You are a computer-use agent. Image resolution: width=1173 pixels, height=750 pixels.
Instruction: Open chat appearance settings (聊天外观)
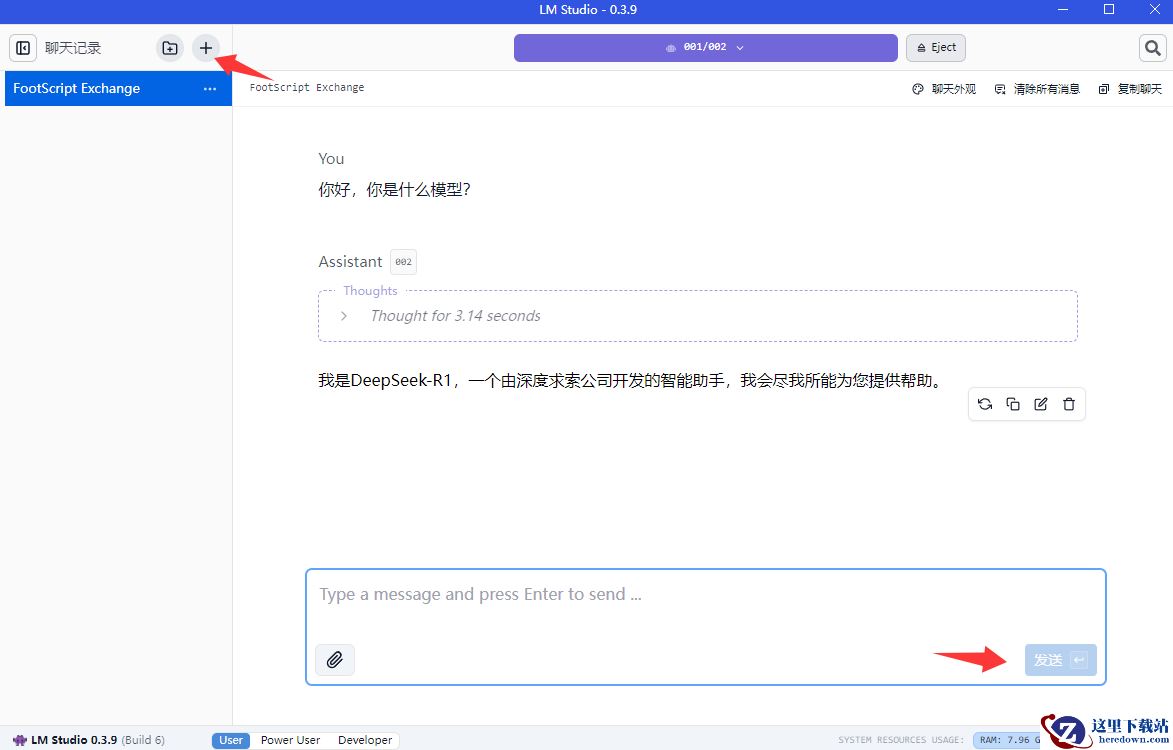pyautogui.click(x=944, y=89)
